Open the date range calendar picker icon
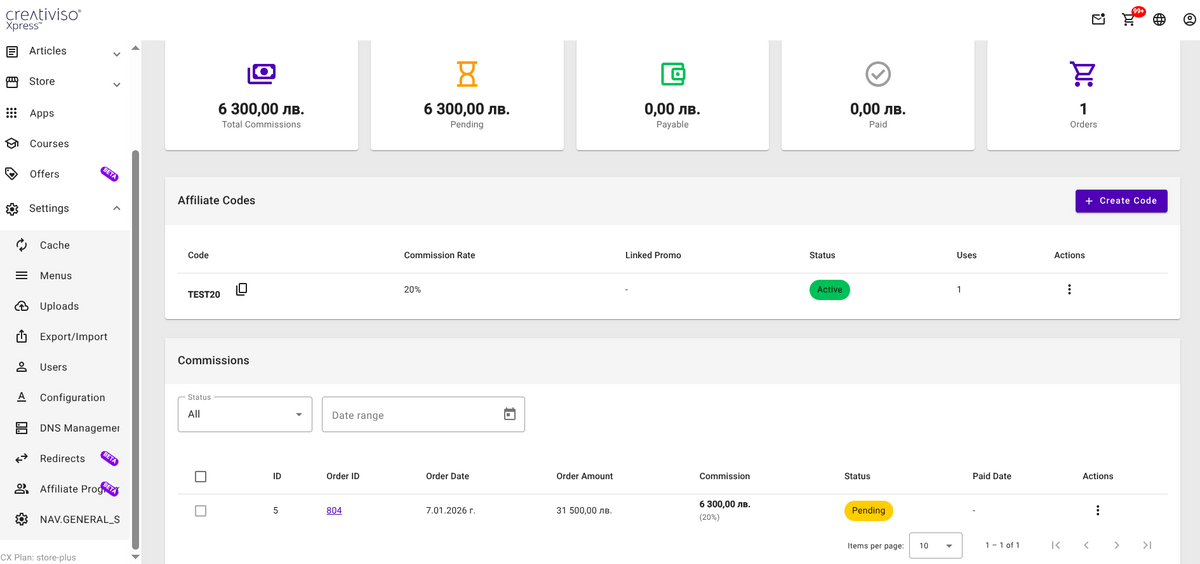Screen dimensions: 1200x564 509,414
